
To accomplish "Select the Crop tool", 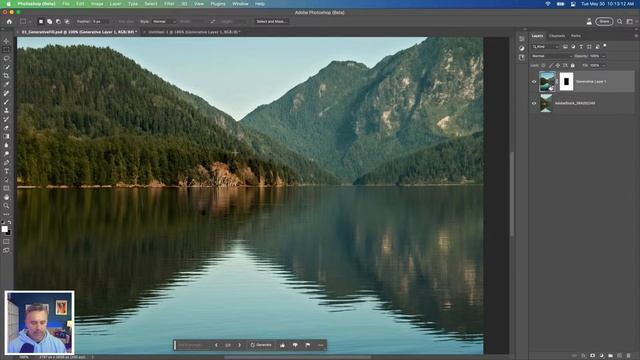I will point(6,76).
